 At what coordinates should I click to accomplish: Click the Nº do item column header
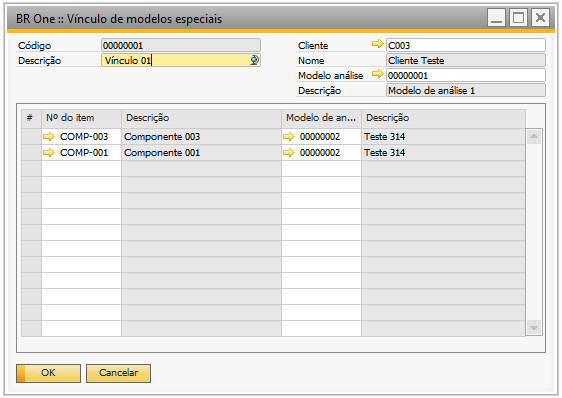click(81, 118)
